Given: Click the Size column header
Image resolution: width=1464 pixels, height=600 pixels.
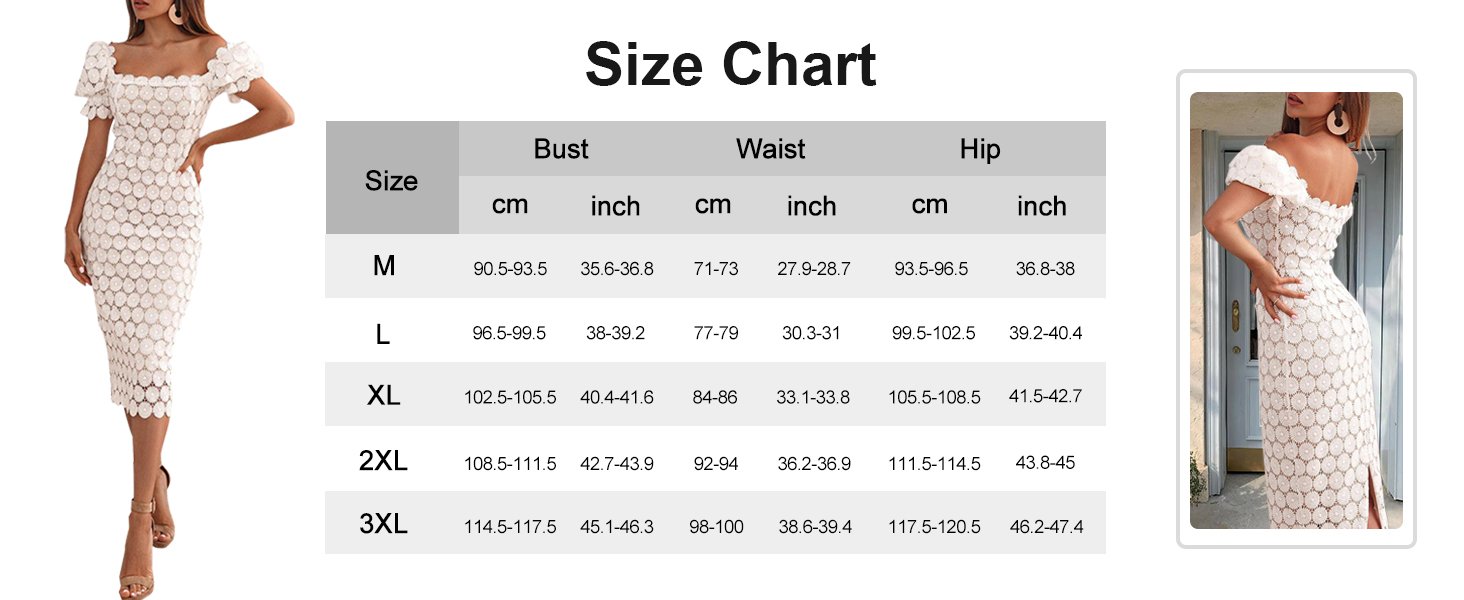Looking at the screenshot, I should [391, 181].
